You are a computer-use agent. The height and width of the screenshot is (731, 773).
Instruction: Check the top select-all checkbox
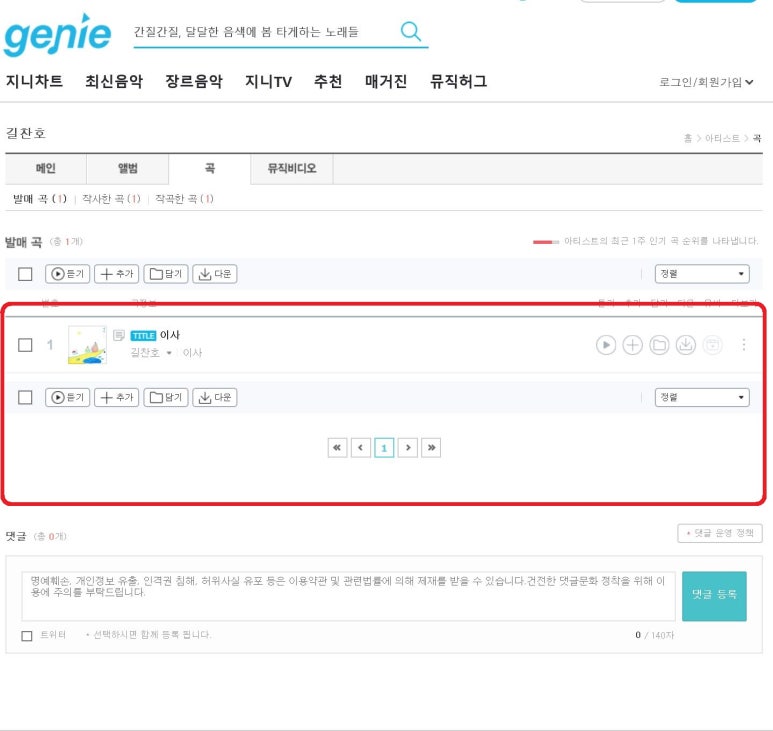[25, 274]
